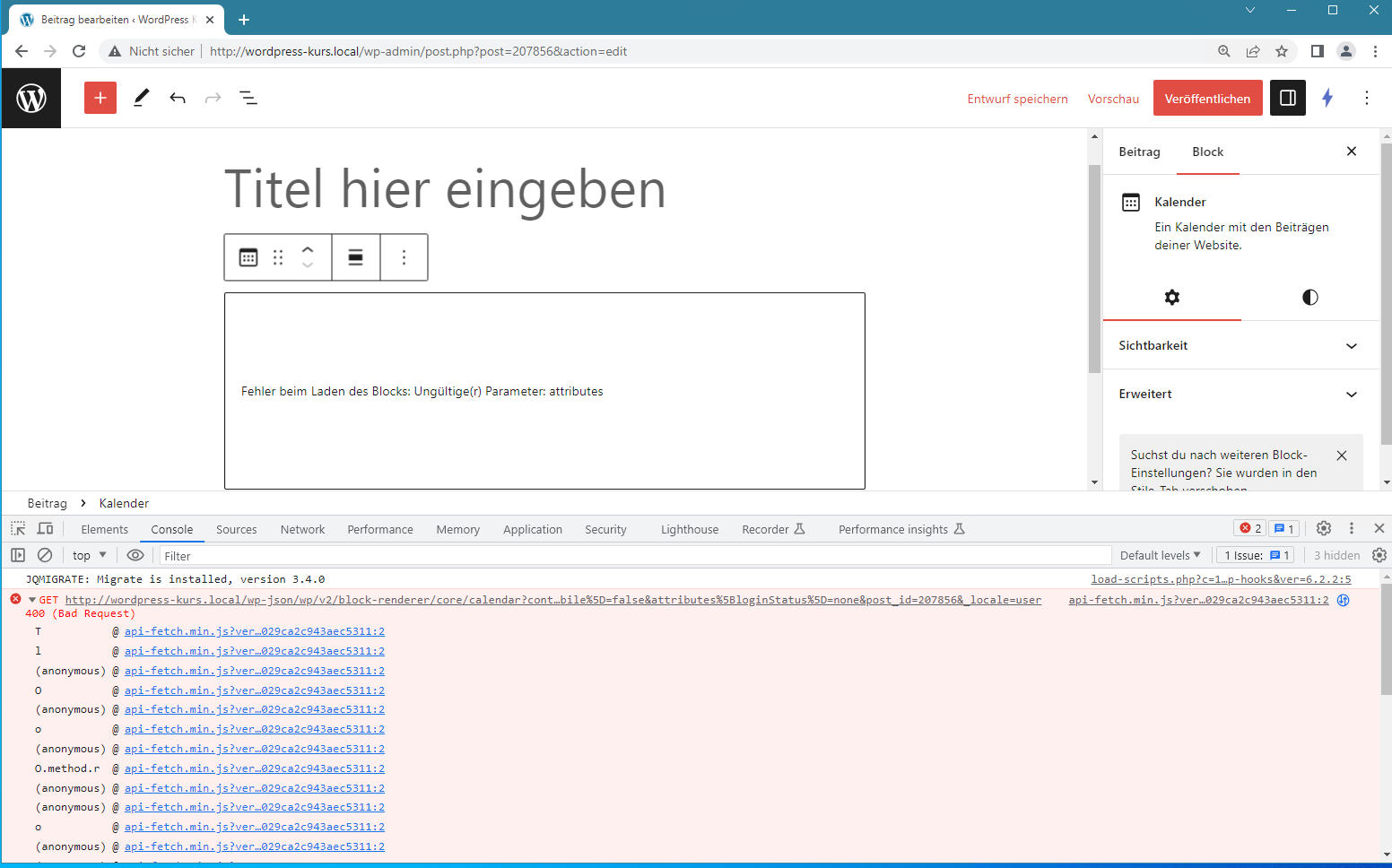Screen dimensions: 1392x868
Task: Click the WordPress logo to view posts
Action: point(31,98)
